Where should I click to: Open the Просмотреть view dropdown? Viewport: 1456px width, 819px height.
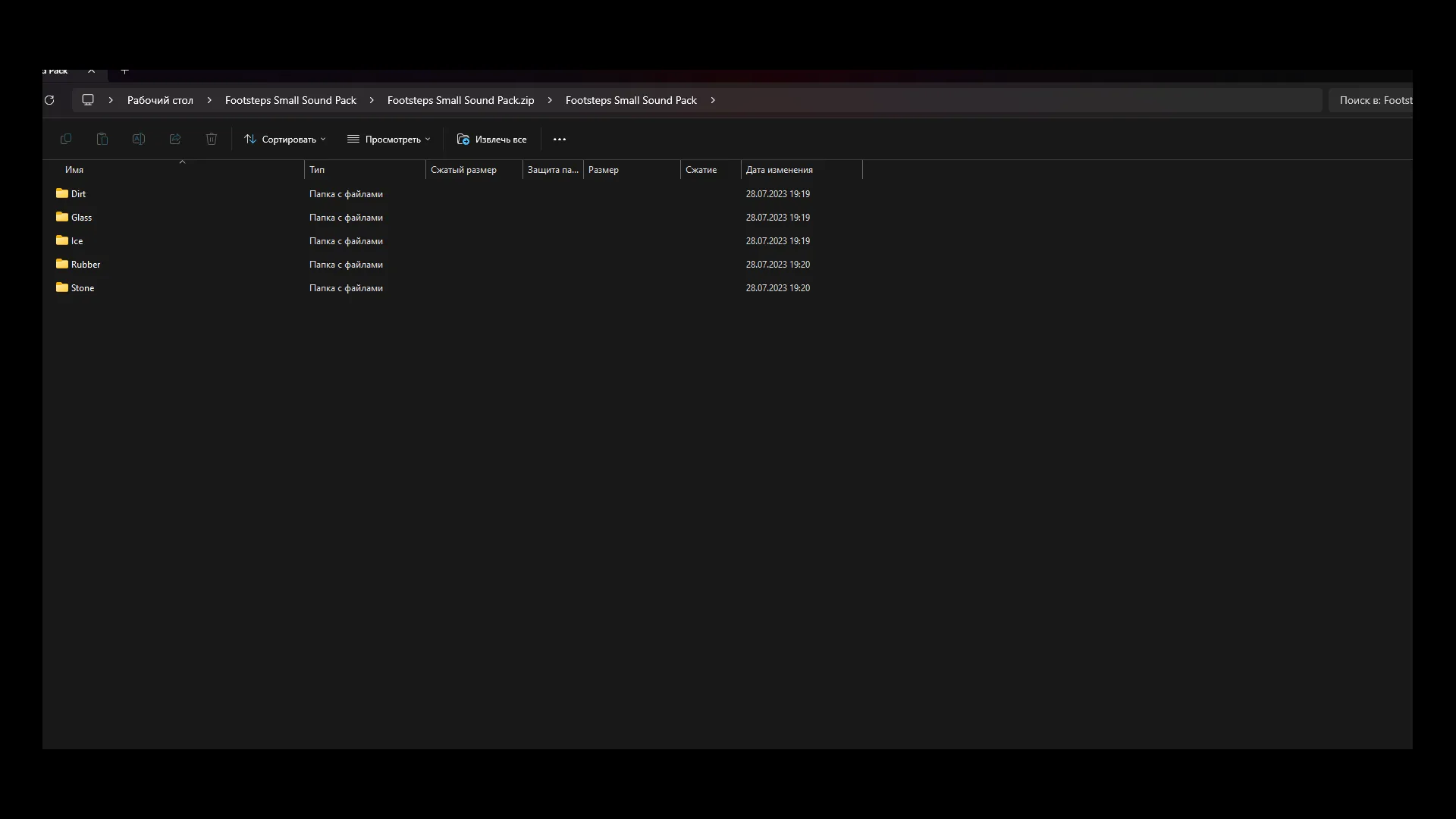click(389, 140)
